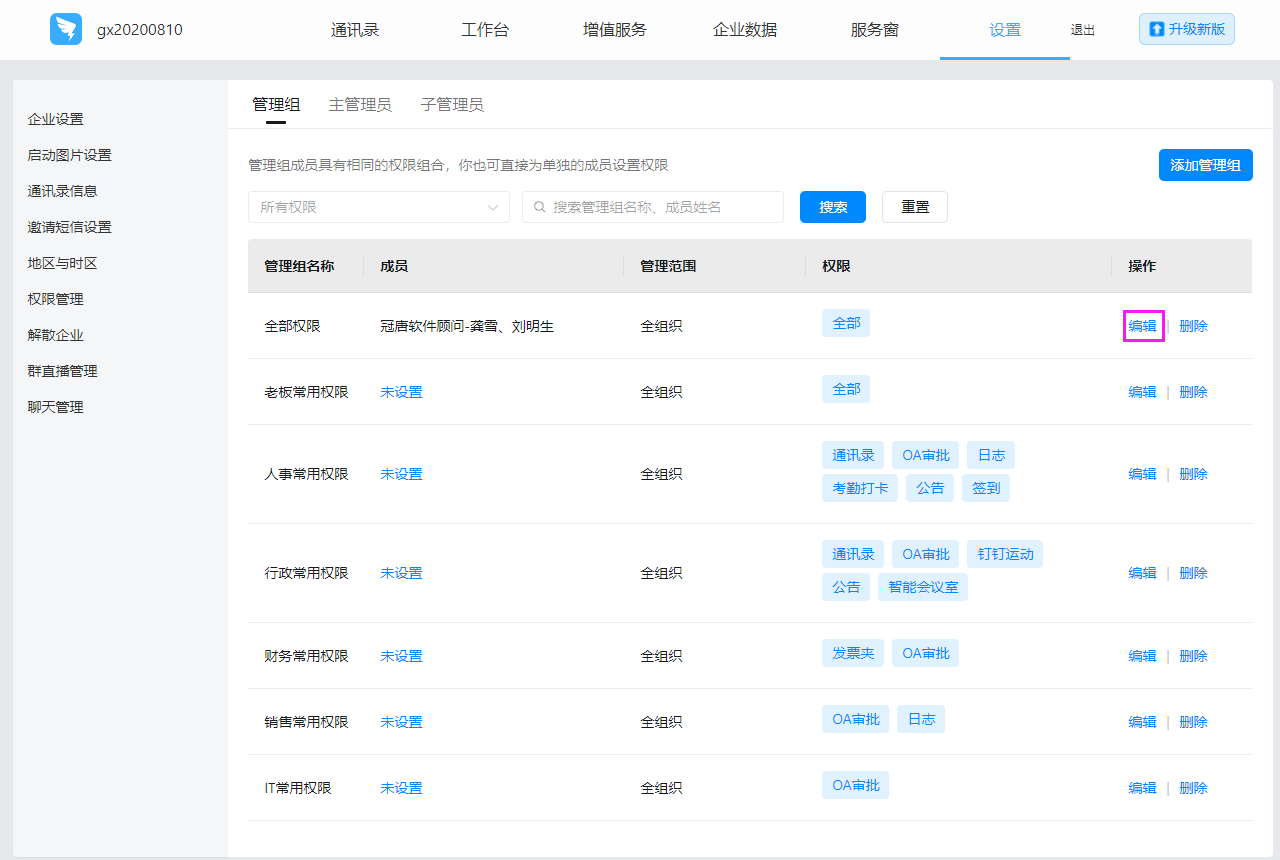Focus the 搜索管理组名称、成员姓名 search field
Viewport: 1280px width, 860px height.
pyautogui.click(x=653, y=207)
